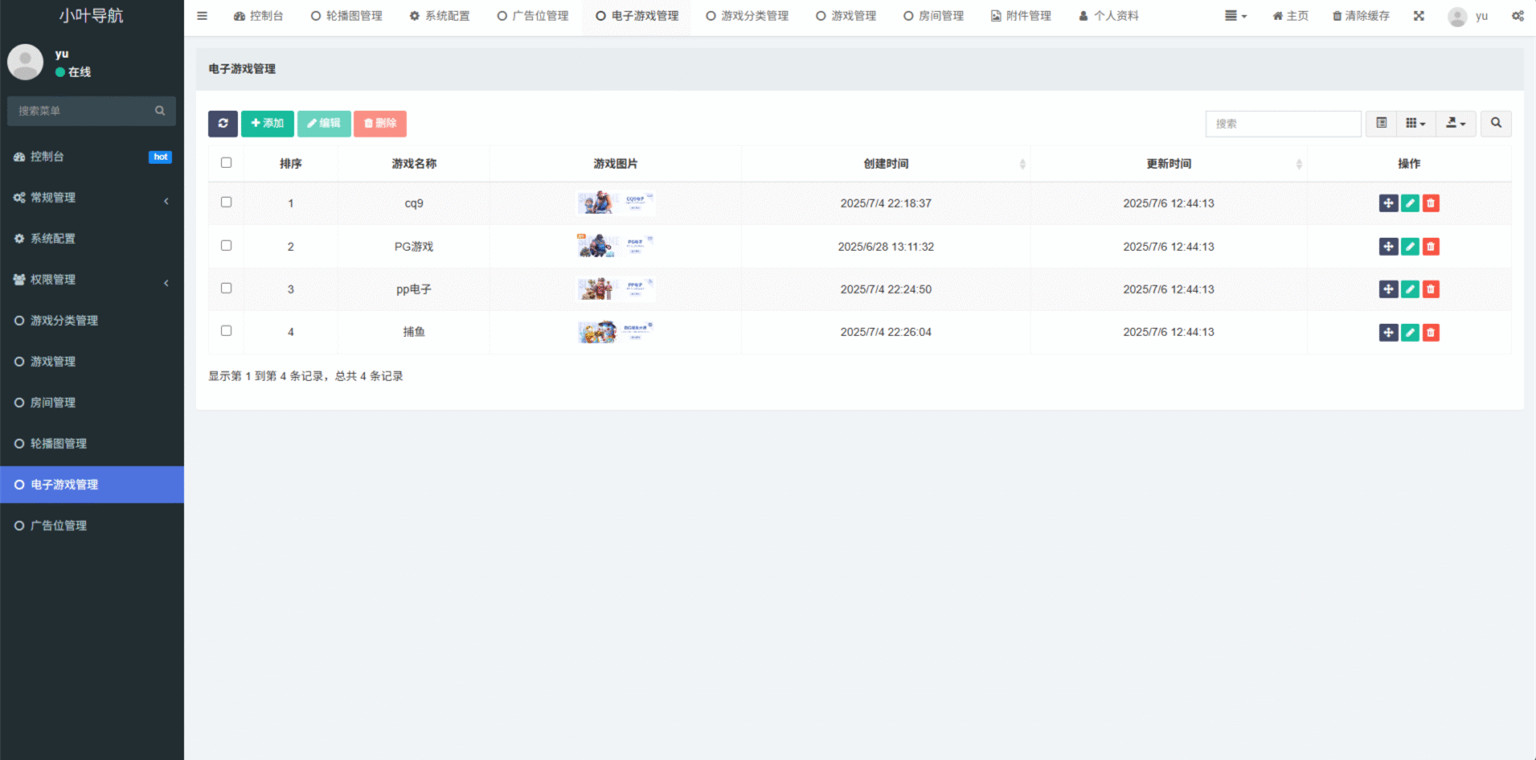Click the drag-sort handle in cq9 row

1388,203
